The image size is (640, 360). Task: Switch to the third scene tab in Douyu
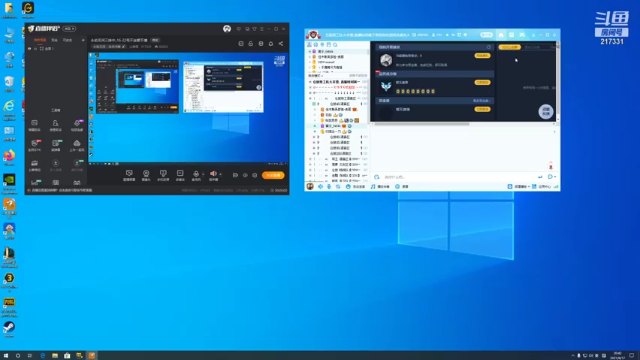click(x=67, y=40)
